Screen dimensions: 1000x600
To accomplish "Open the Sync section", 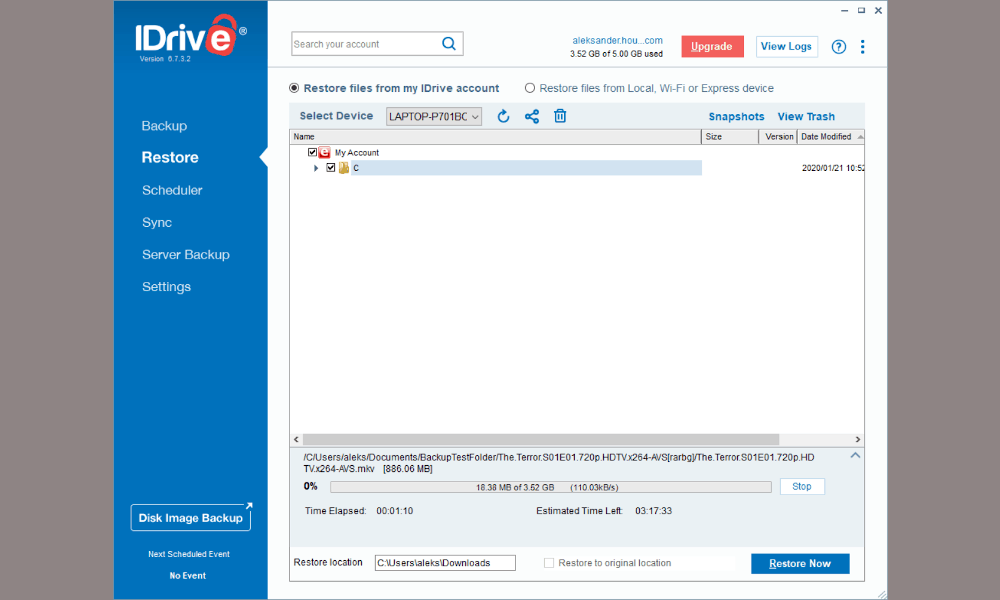I will 157,223.
